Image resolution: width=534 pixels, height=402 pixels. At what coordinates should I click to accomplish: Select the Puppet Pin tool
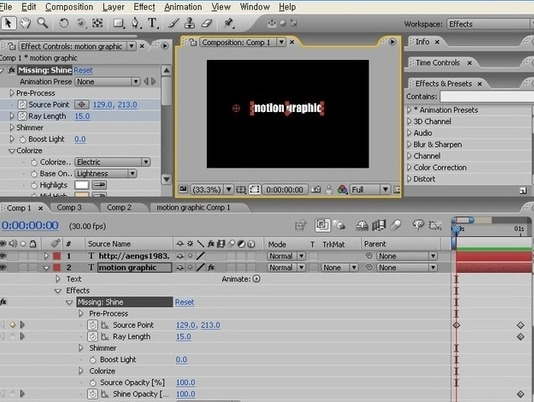tap(228, 23)
